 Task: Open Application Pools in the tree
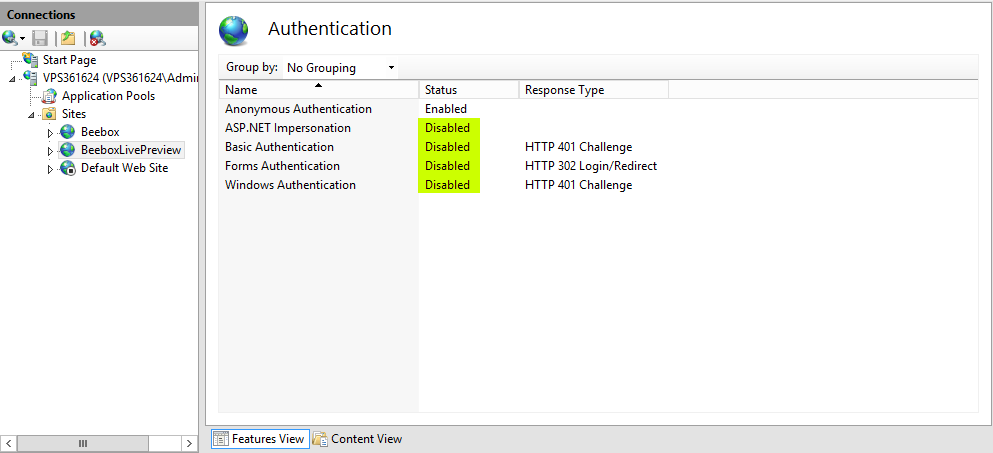[108, 96]
